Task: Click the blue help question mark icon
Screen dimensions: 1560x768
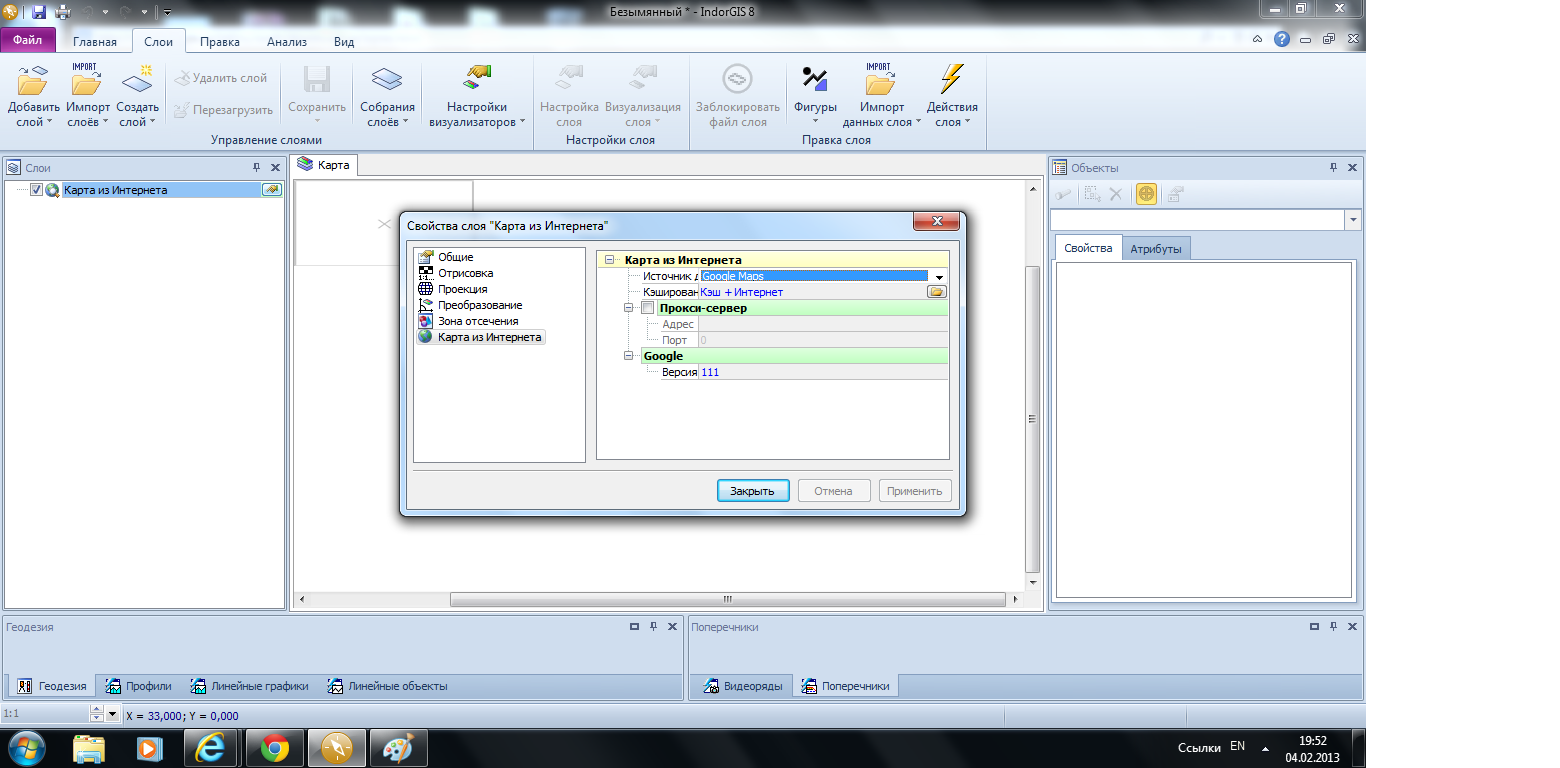Action: (1282, 40)
